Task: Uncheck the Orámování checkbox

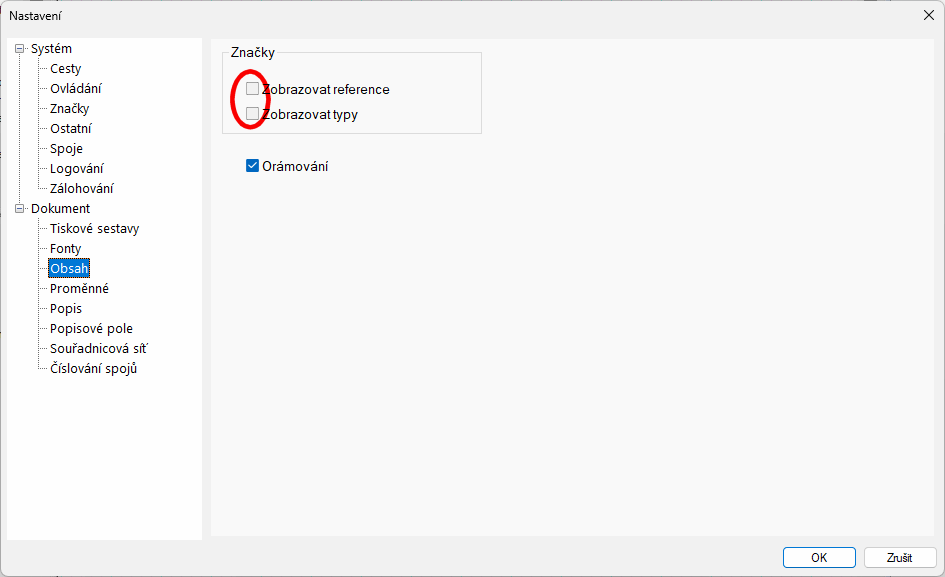Action: [x=252, y=166]
